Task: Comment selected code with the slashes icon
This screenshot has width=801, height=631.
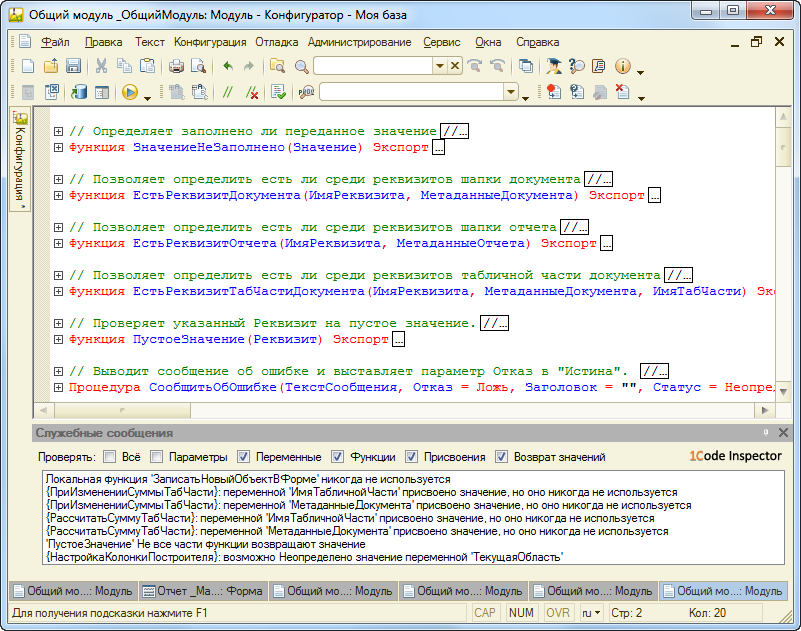Action: click(x=228, y=92)
